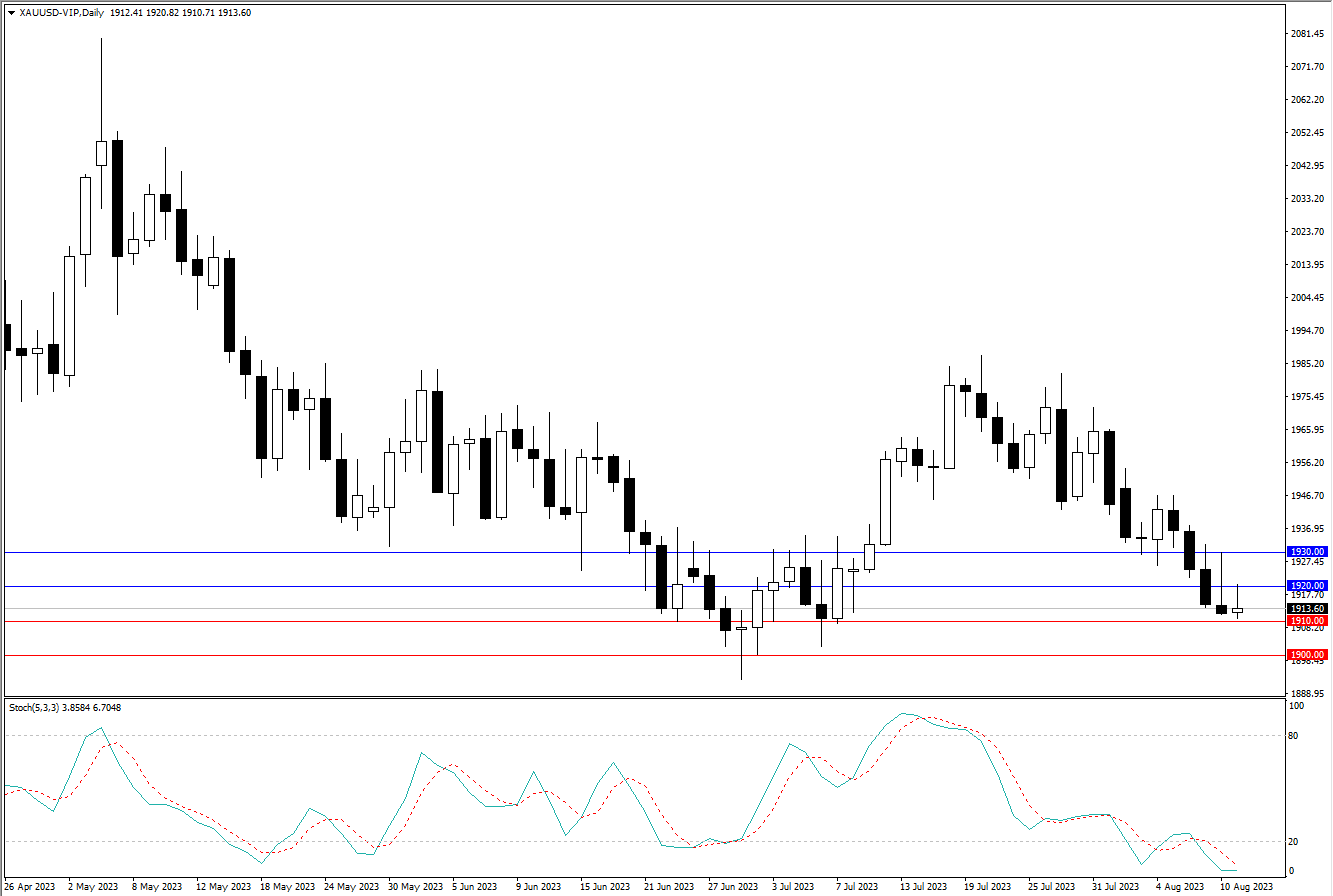Select the red 1900.00 price label
Image resolution: width=1333 pixels, height=896 pixels.
[1306, 654]
